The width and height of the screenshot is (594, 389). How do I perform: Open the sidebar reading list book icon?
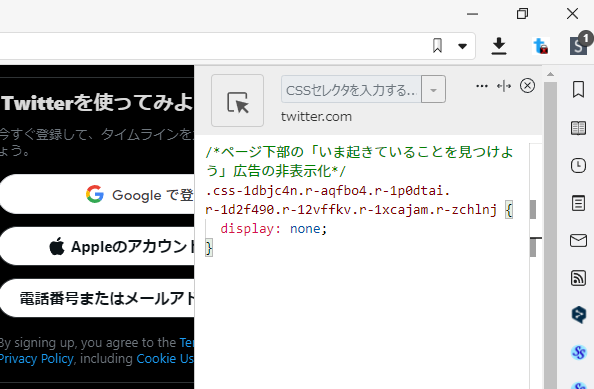578,128
